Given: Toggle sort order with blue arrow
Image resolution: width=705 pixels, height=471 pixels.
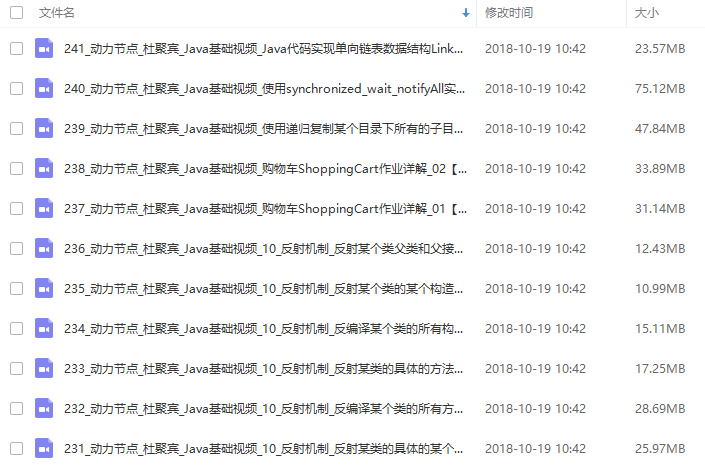Looking at the screenshot, I should 466,13.
